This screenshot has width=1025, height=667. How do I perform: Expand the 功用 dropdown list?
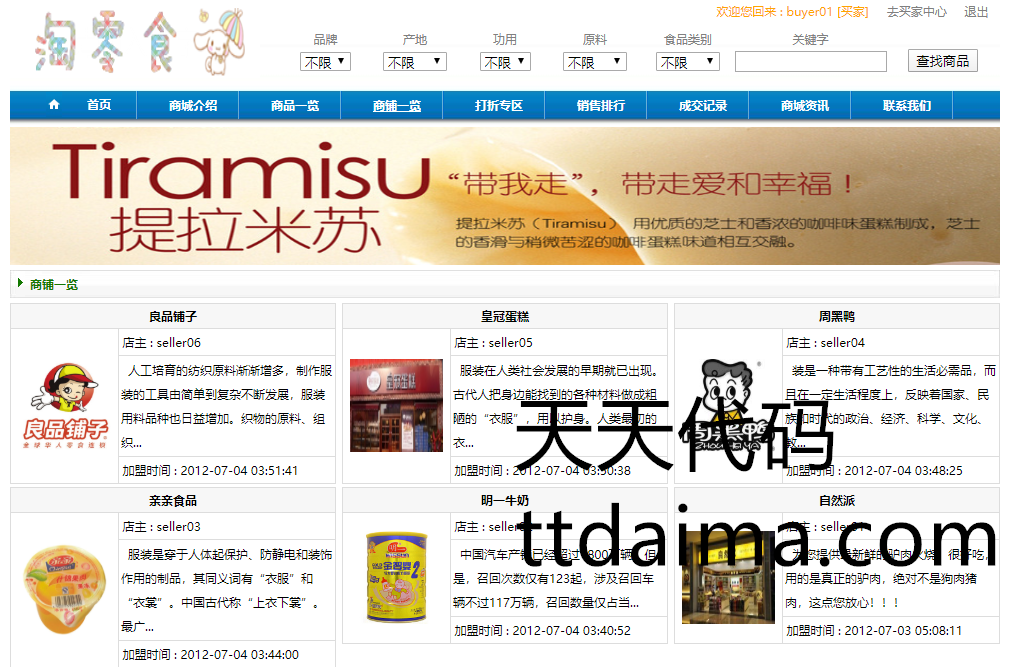point(504,62)
